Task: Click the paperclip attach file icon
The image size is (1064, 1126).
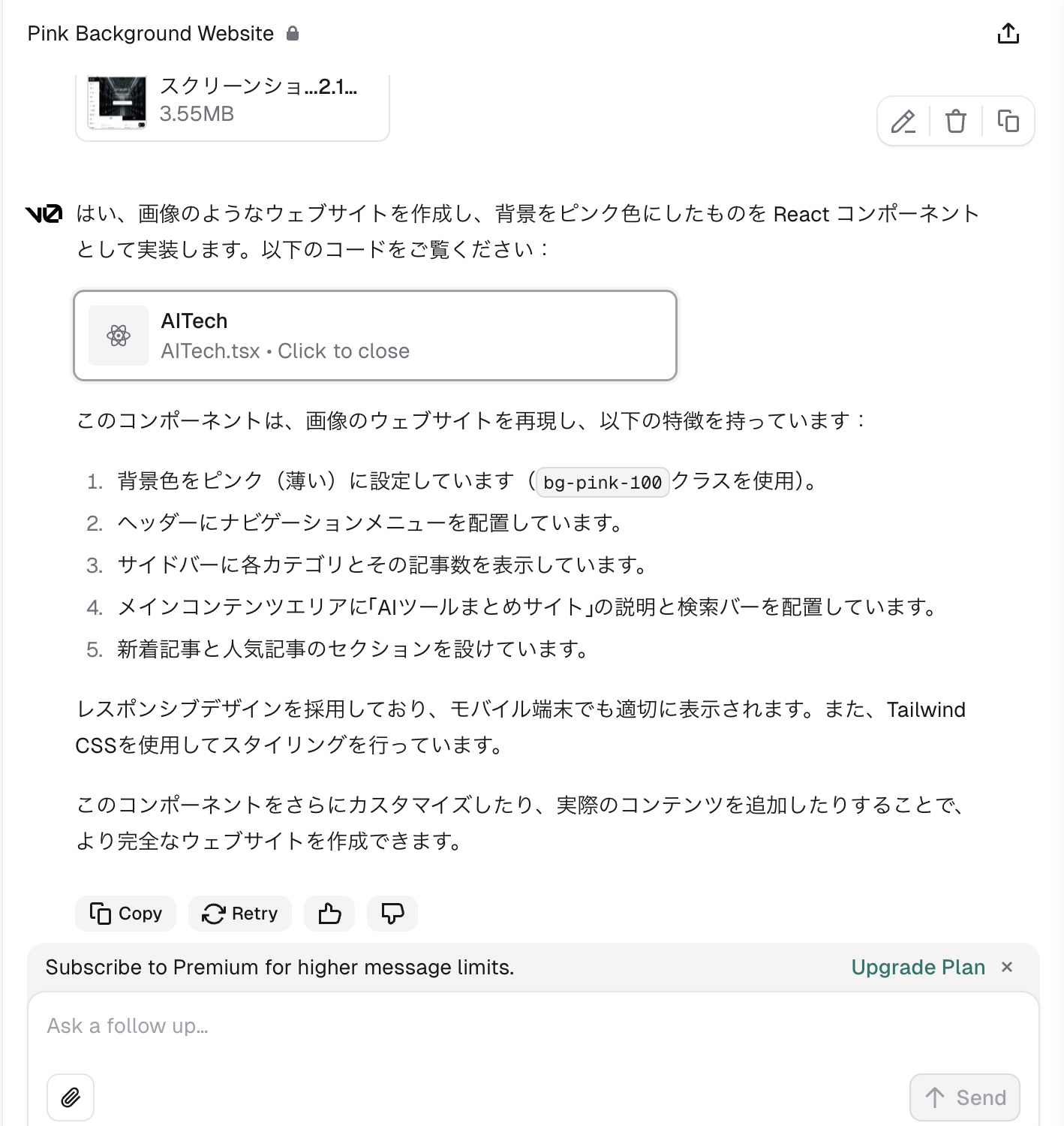Action: coord(71,1097)
